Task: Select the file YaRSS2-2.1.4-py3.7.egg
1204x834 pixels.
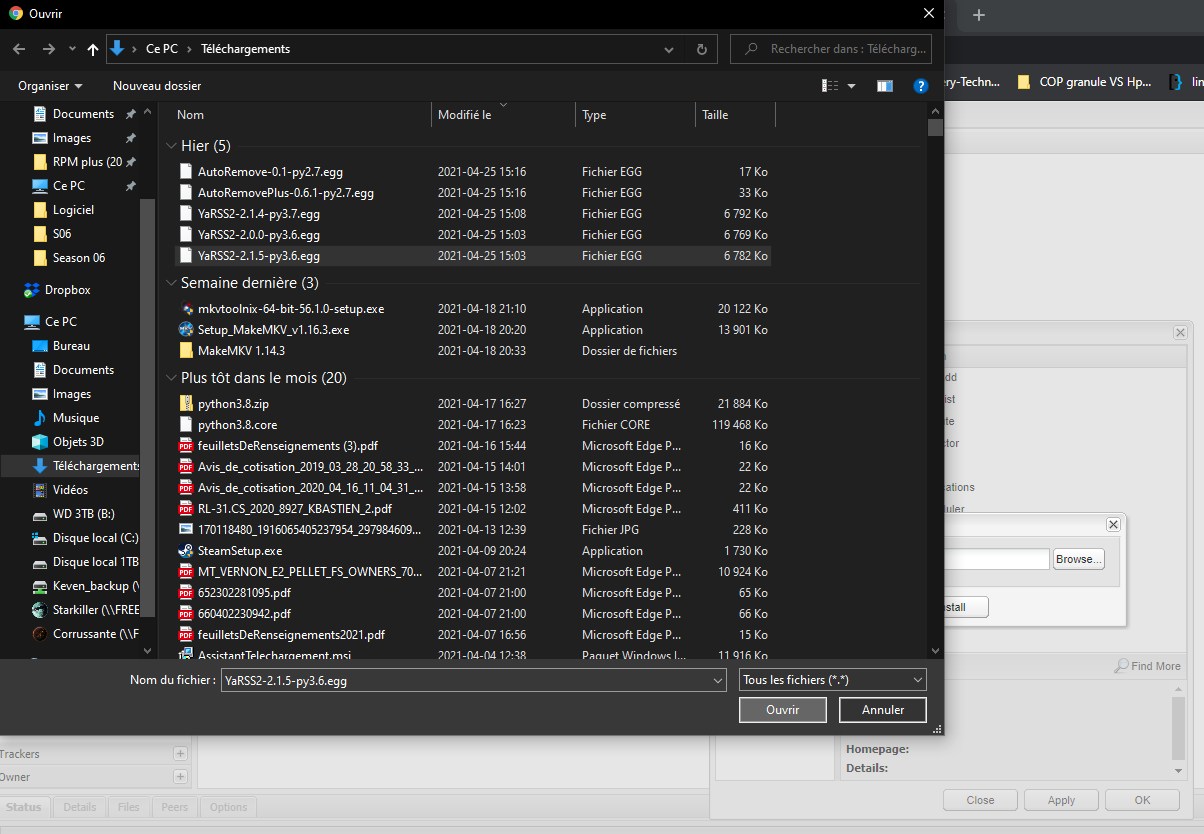Action: [x=474, y=214]
